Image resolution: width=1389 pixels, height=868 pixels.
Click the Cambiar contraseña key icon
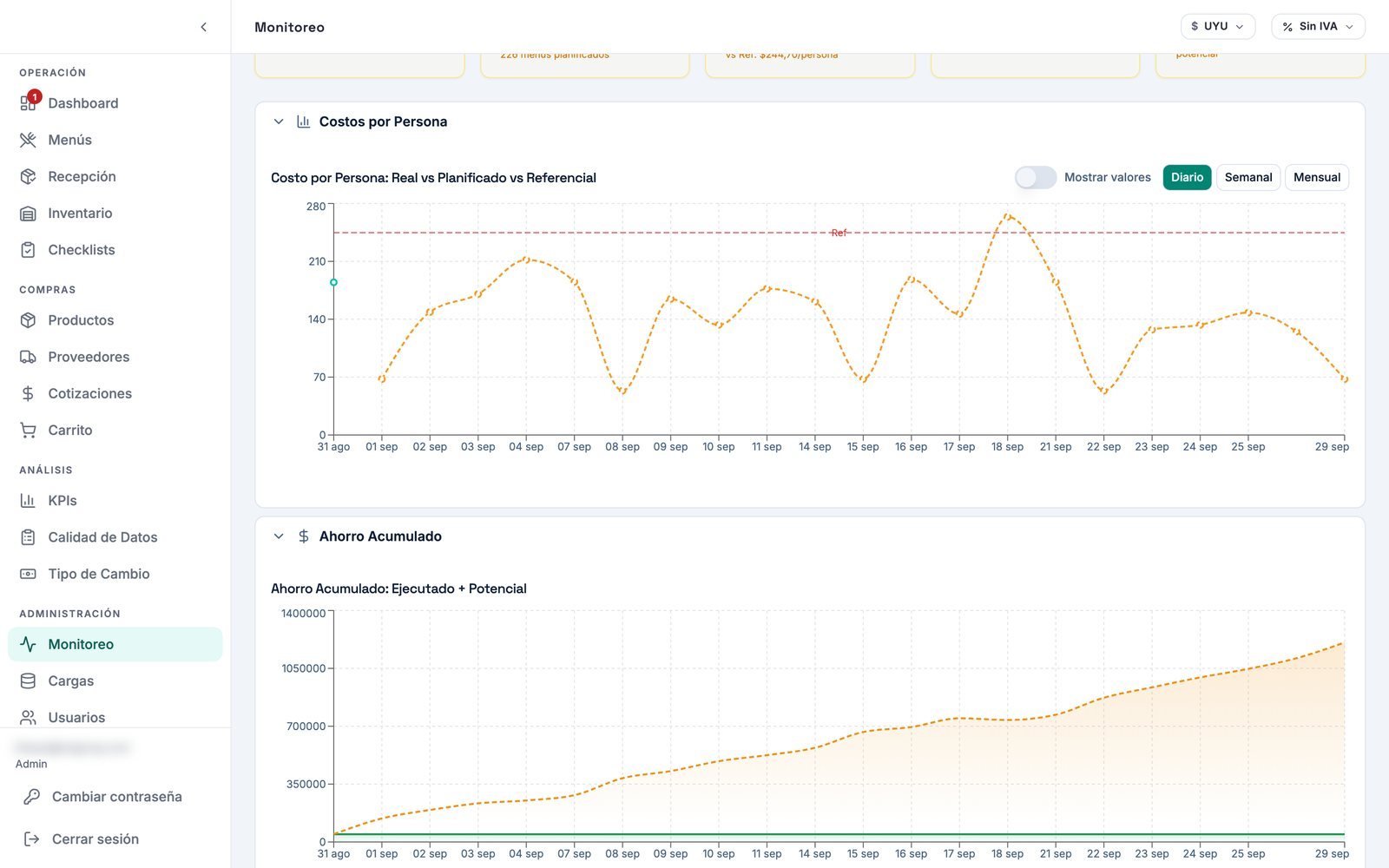31,797
